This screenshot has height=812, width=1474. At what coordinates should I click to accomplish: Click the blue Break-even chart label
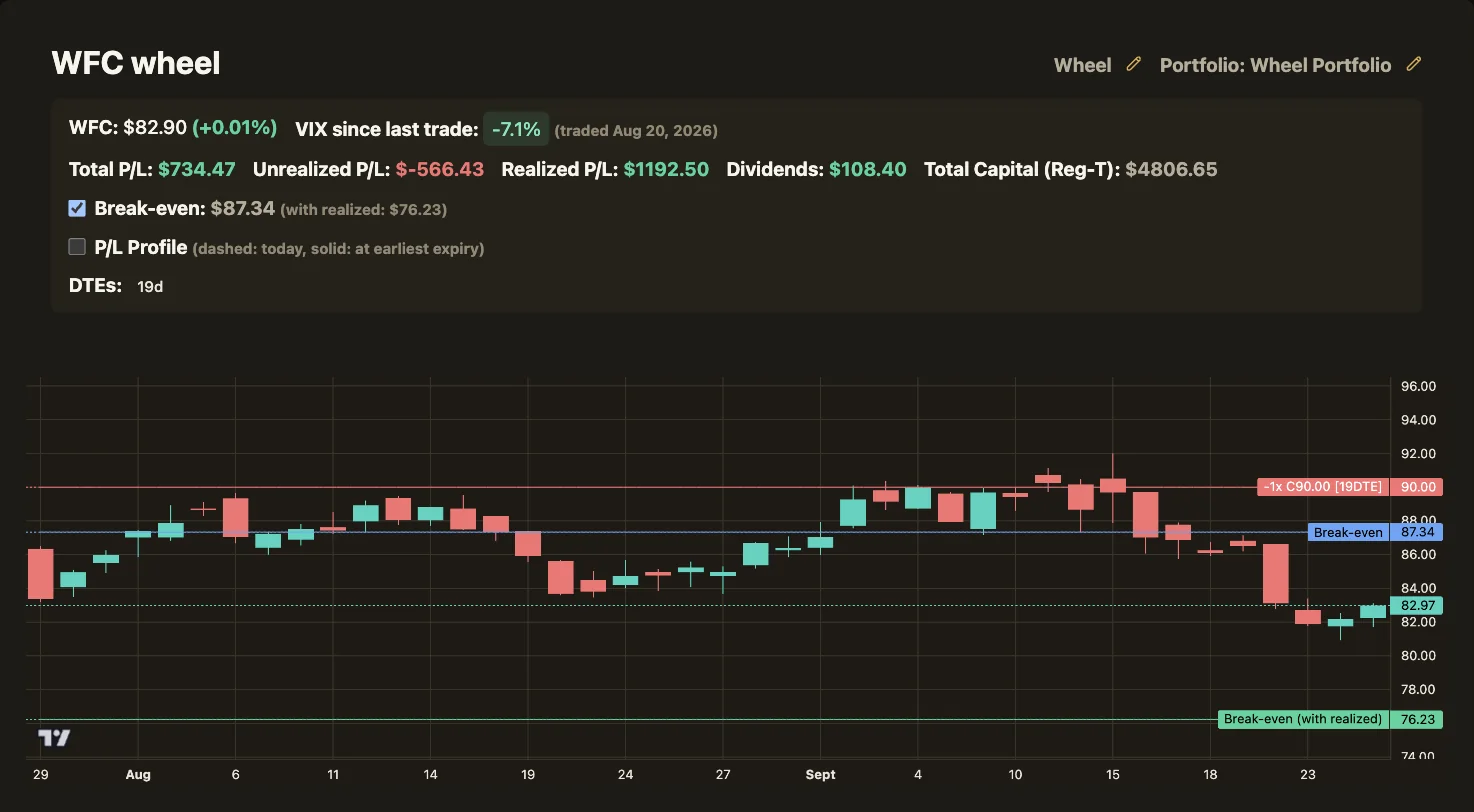click(x=1348, y=532)
